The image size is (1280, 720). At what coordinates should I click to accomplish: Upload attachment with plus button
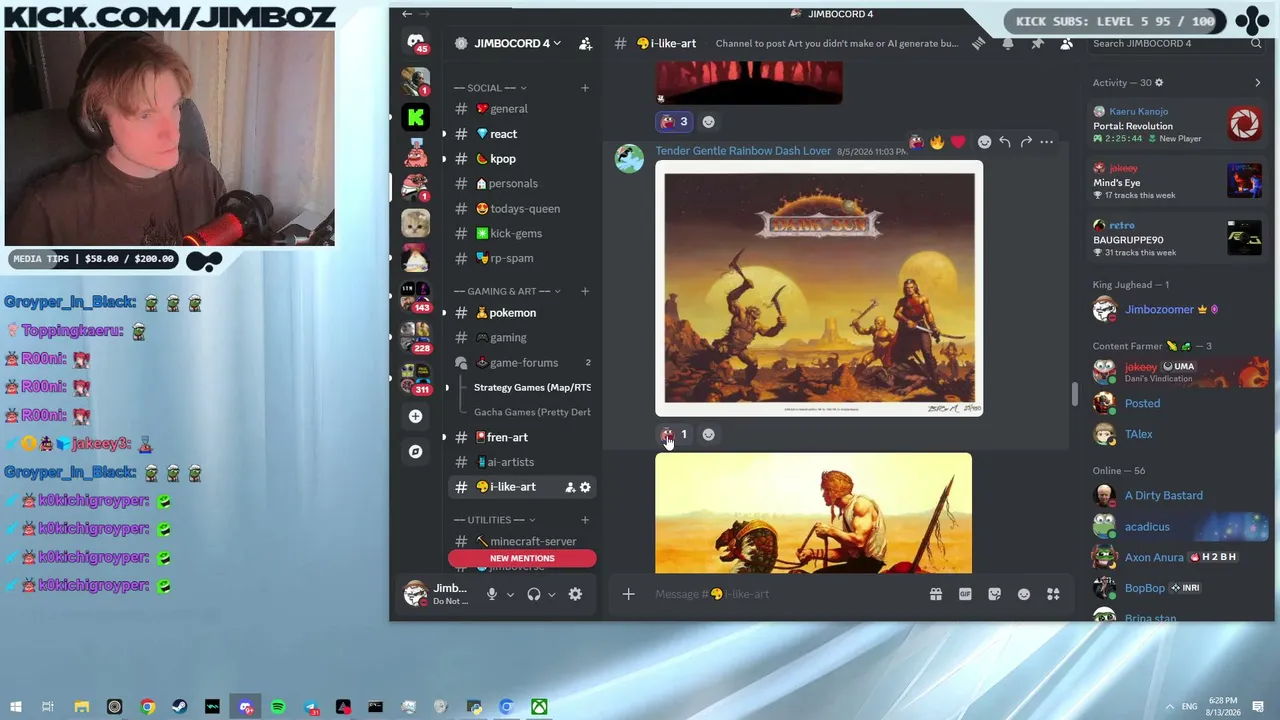(628, 594)
